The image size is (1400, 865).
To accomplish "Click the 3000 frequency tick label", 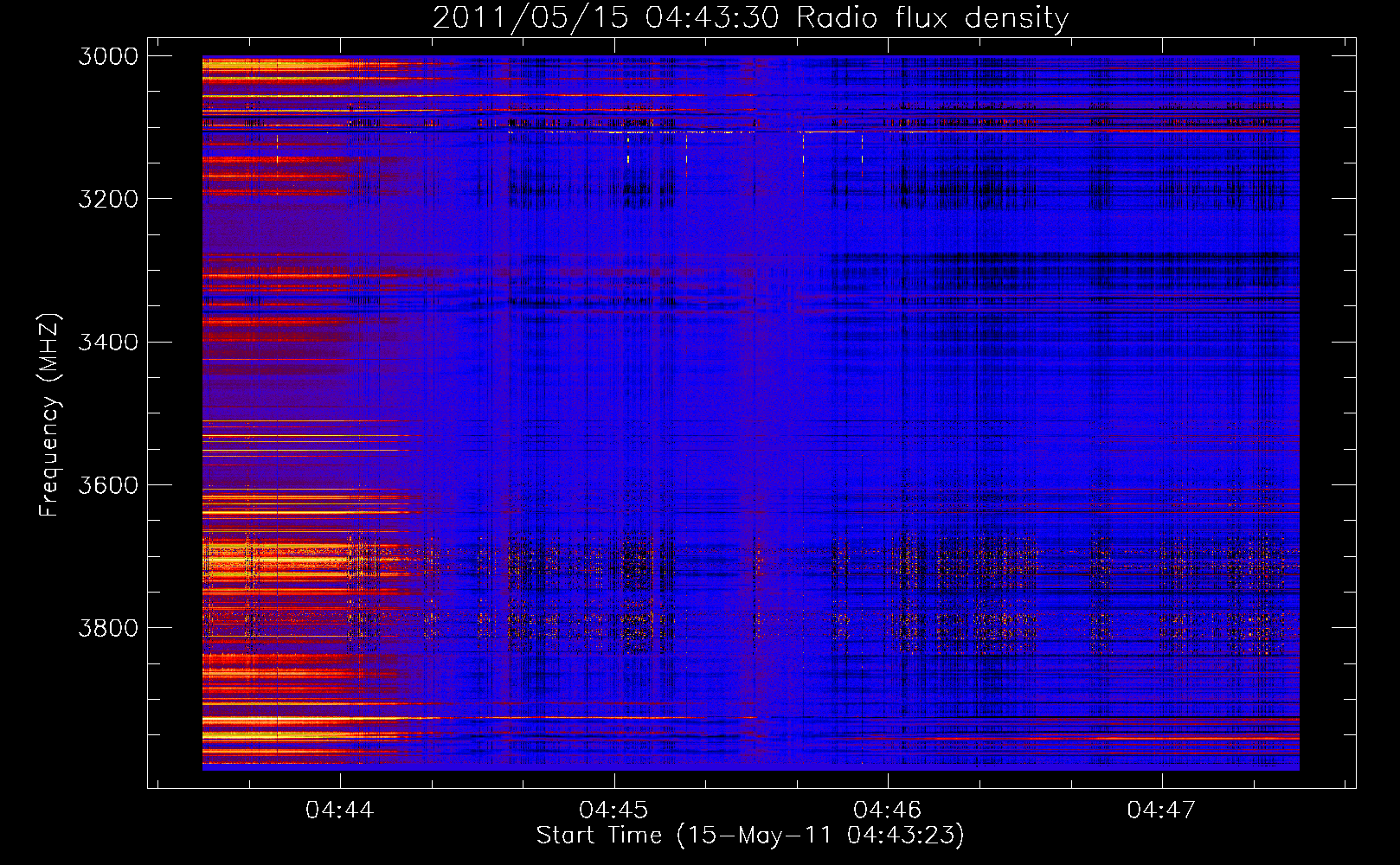I will (x=108, y=56).
